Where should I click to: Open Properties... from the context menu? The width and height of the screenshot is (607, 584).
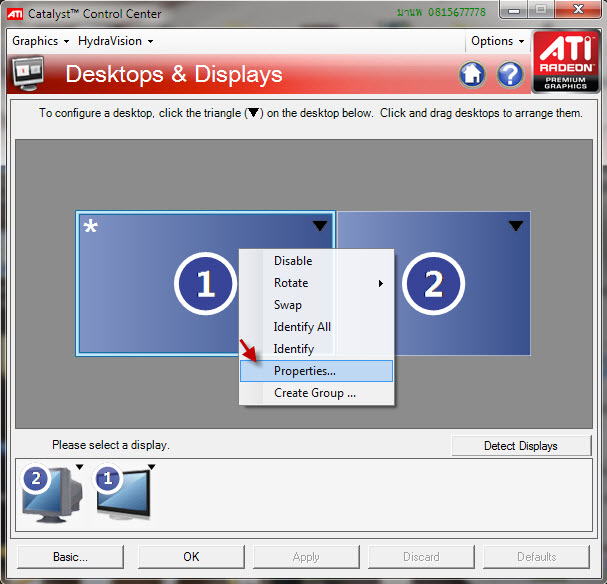pyautogui.click(x=316, y=371)
